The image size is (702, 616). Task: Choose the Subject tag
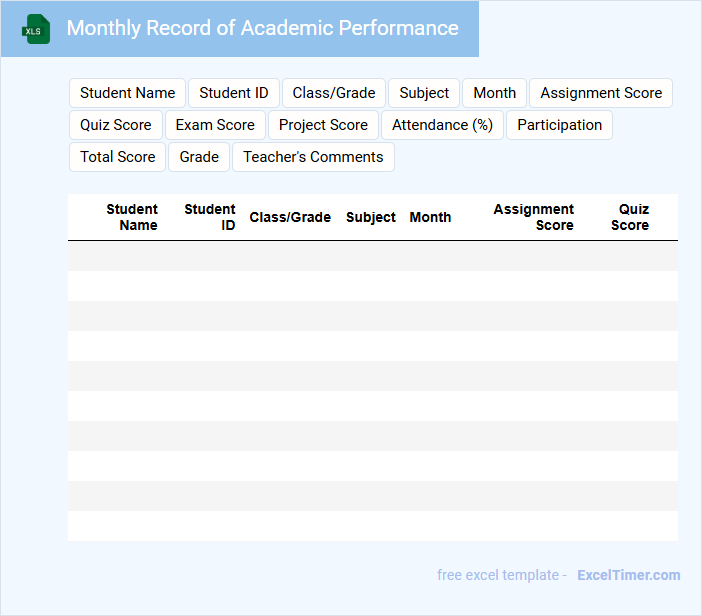pyautogui.click(x=424, y=93)
